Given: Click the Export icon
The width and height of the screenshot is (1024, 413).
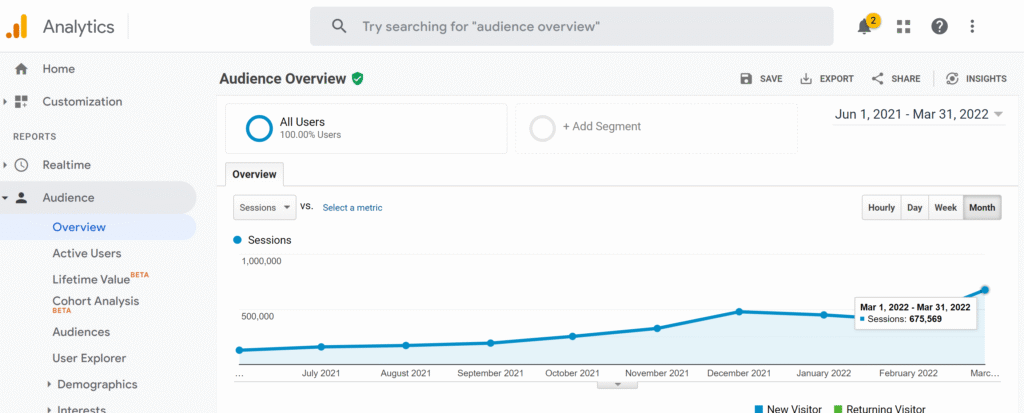Looking at the screenshot, I should click(x=806, y=79).
